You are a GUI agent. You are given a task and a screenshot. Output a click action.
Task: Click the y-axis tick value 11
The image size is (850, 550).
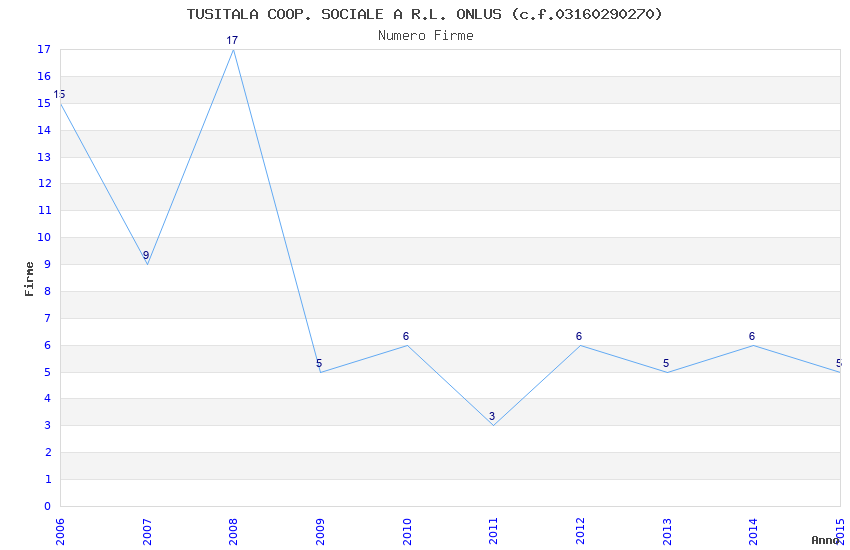(x=44, y=210)
